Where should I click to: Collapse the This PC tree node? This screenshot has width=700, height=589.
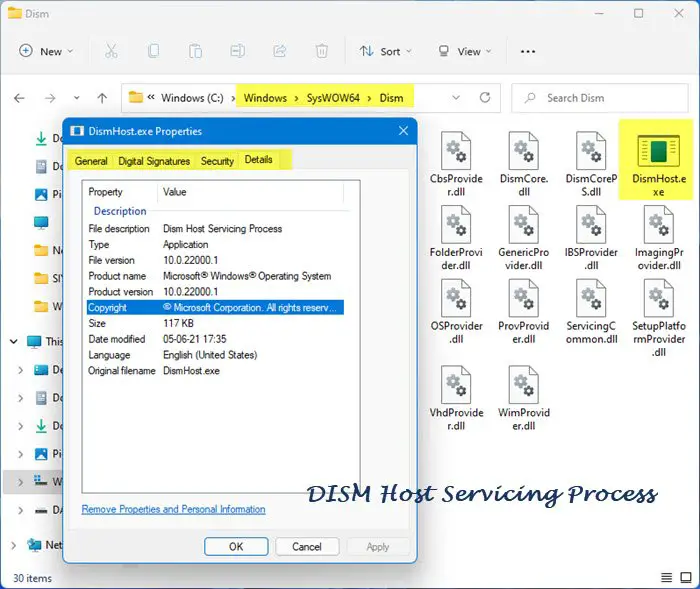[14, 342]
